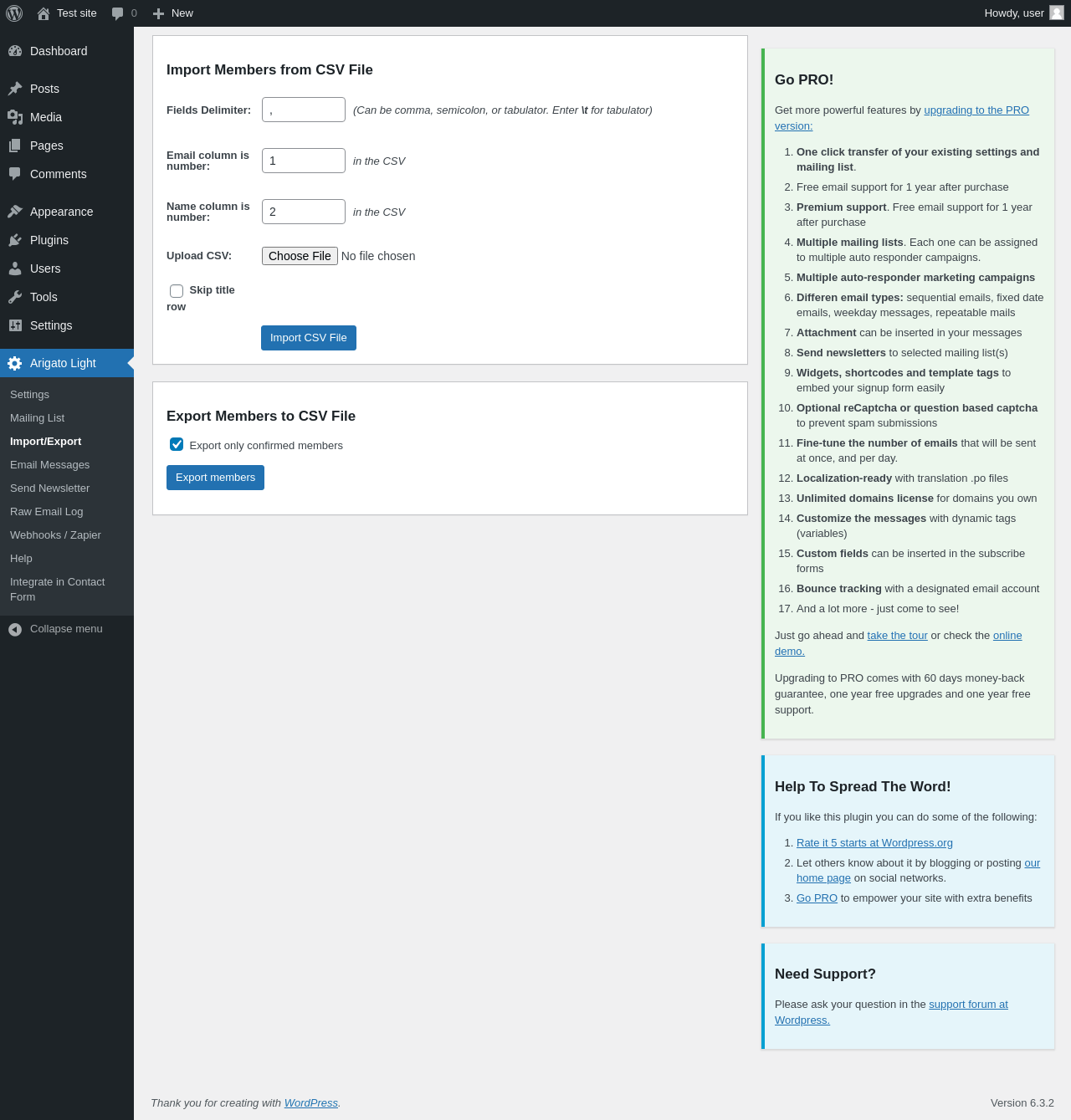Click the Users menu label
Screen dimensions: 1071x1120
pos(45,268)
